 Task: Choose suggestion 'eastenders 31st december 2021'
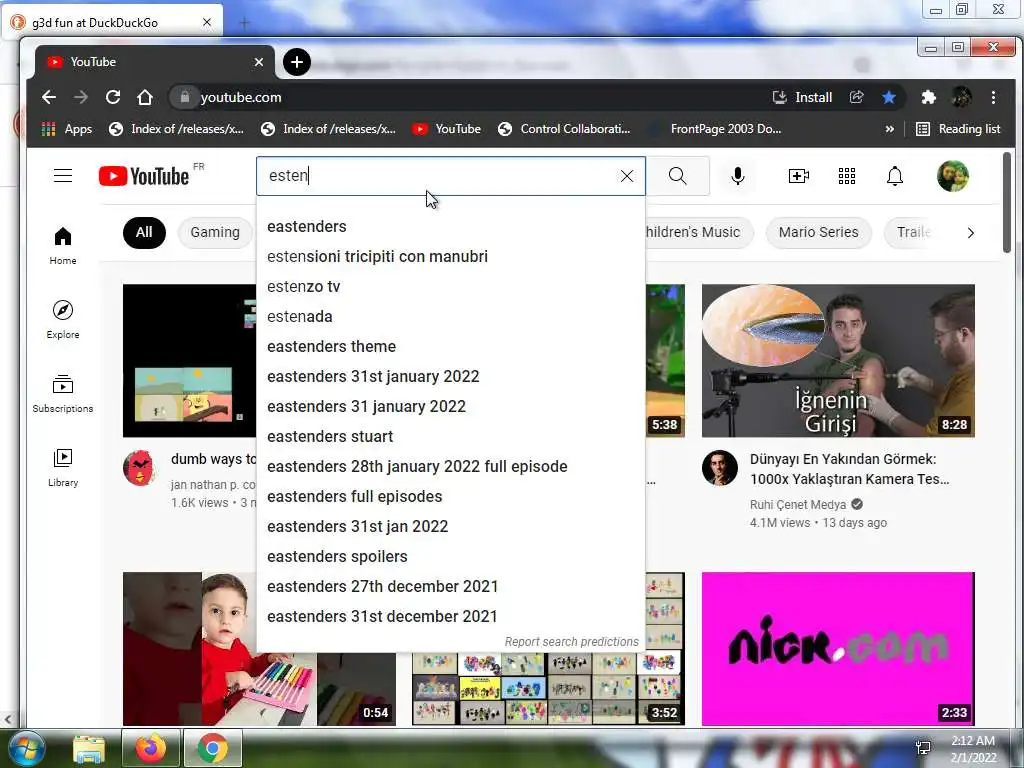(x=451, y=617)
